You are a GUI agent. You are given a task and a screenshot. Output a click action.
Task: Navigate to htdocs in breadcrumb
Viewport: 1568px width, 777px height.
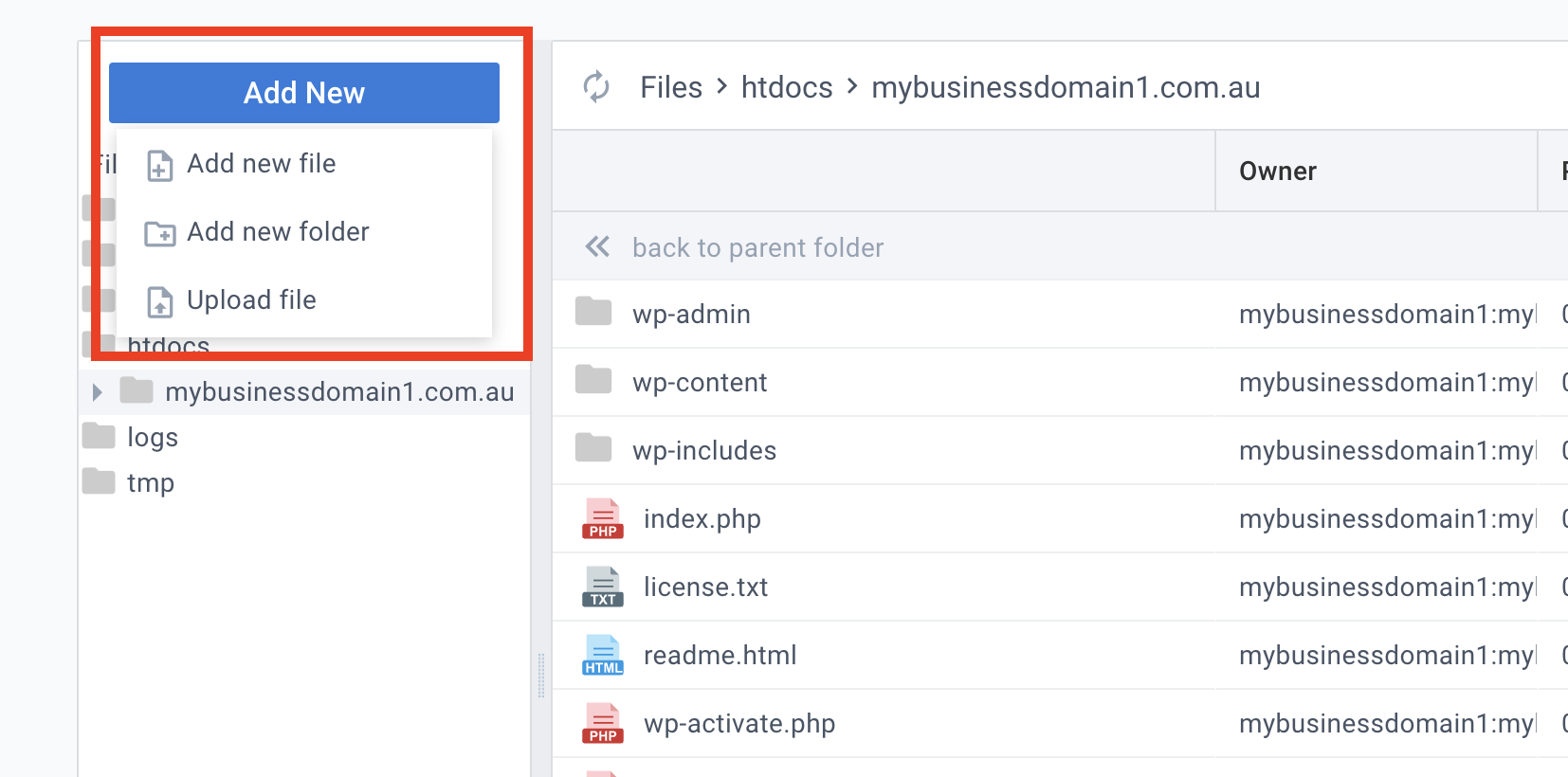pyautogui.click(x=786, y=87)
